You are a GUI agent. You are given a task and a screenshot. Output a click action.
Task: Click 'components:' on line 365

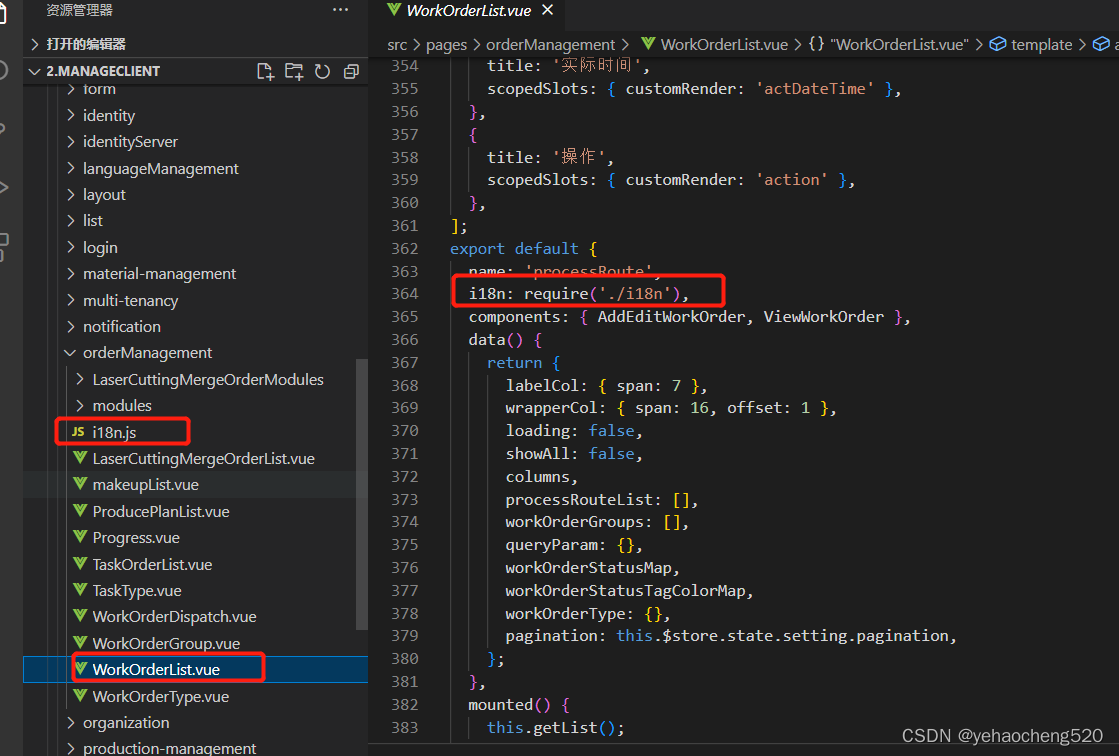(x=518, y=316)
